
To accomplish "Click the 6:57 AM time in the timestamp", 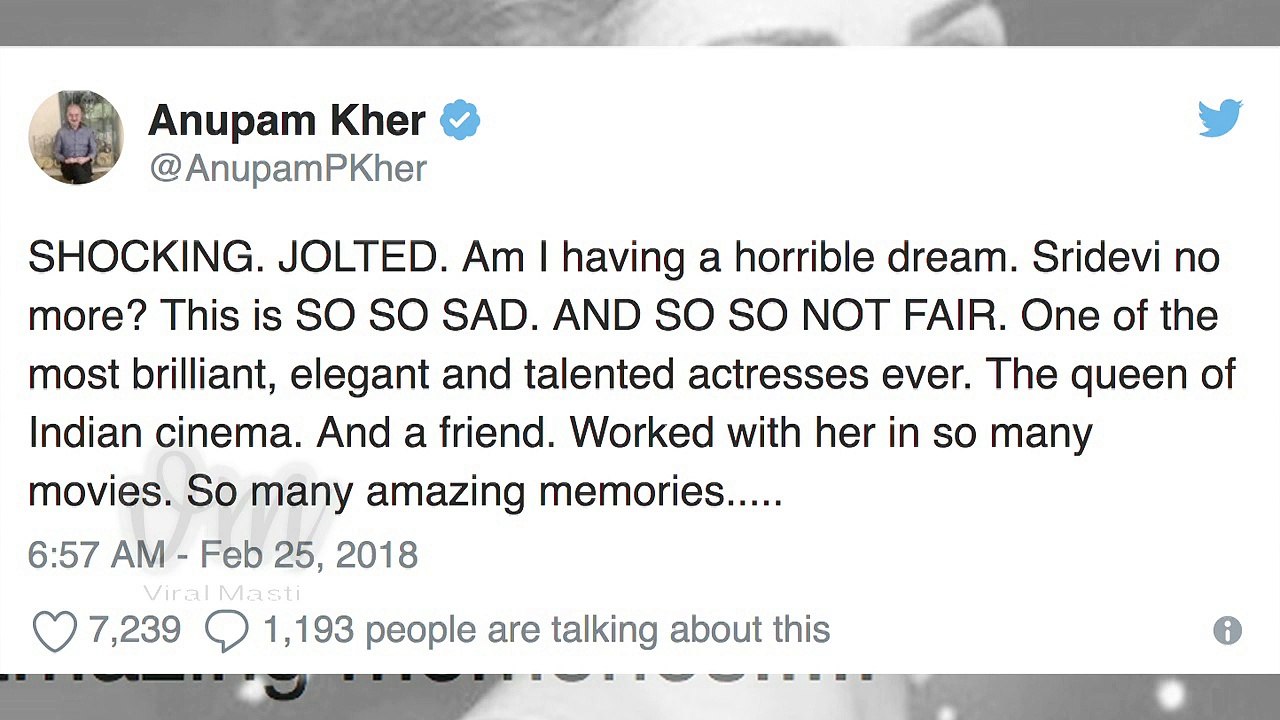I will (96, 555).
